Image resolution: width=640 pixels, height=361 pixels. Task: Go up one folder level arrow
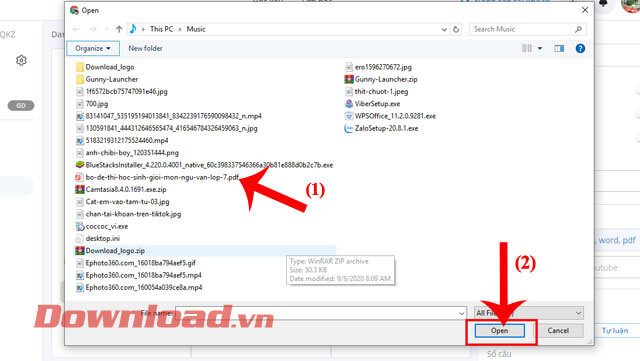tap(119, 29)
